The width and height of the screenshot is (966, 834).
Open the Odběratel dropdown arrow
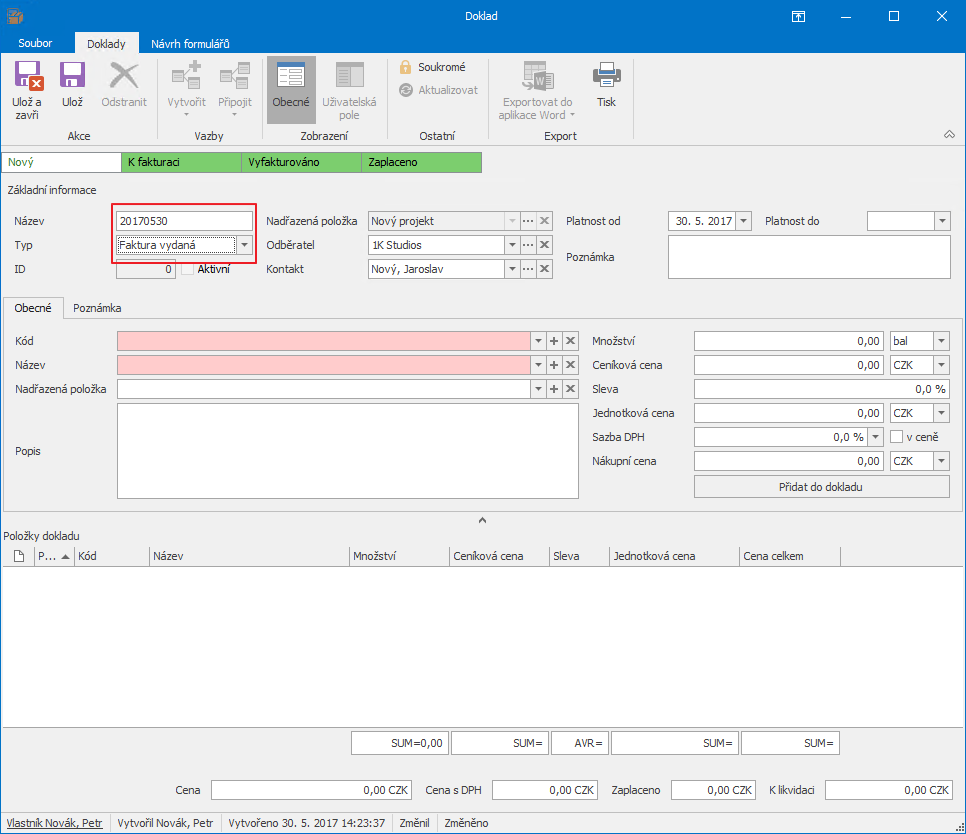tap(512, 245)
